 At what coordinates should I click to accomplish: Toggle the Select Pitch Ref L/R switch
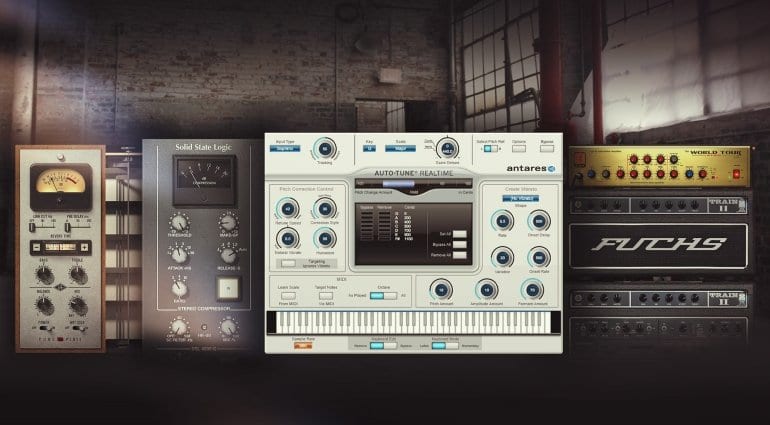click(490, 148)
